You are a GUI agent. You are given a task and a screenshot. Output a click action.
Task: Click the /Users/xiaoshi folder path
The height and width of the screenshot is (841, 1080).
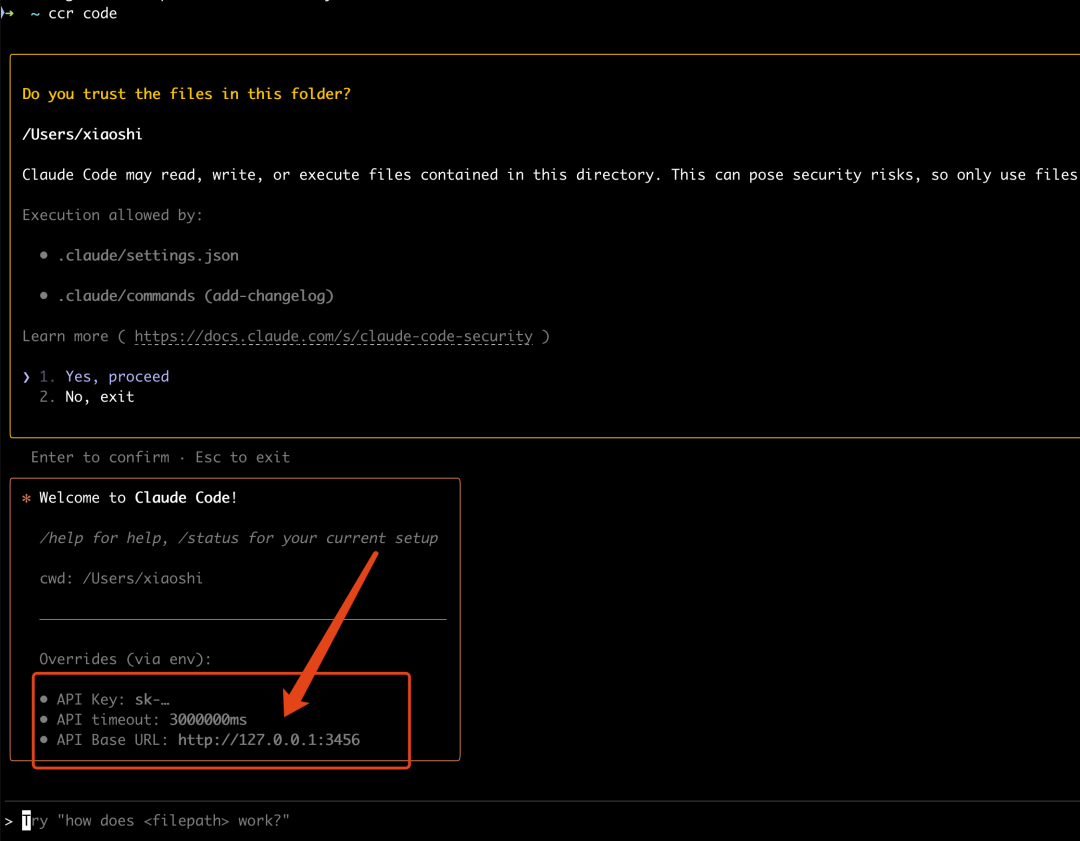(82, 134)
